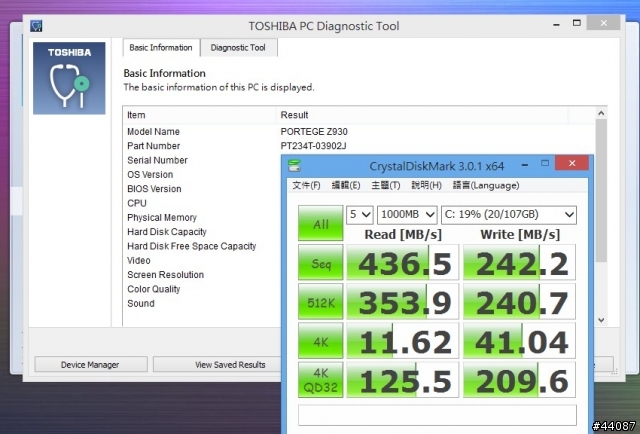Open the Diagnostic Tool tab
Viewport: 640px width, 434px height.
(x=238, y=48)
